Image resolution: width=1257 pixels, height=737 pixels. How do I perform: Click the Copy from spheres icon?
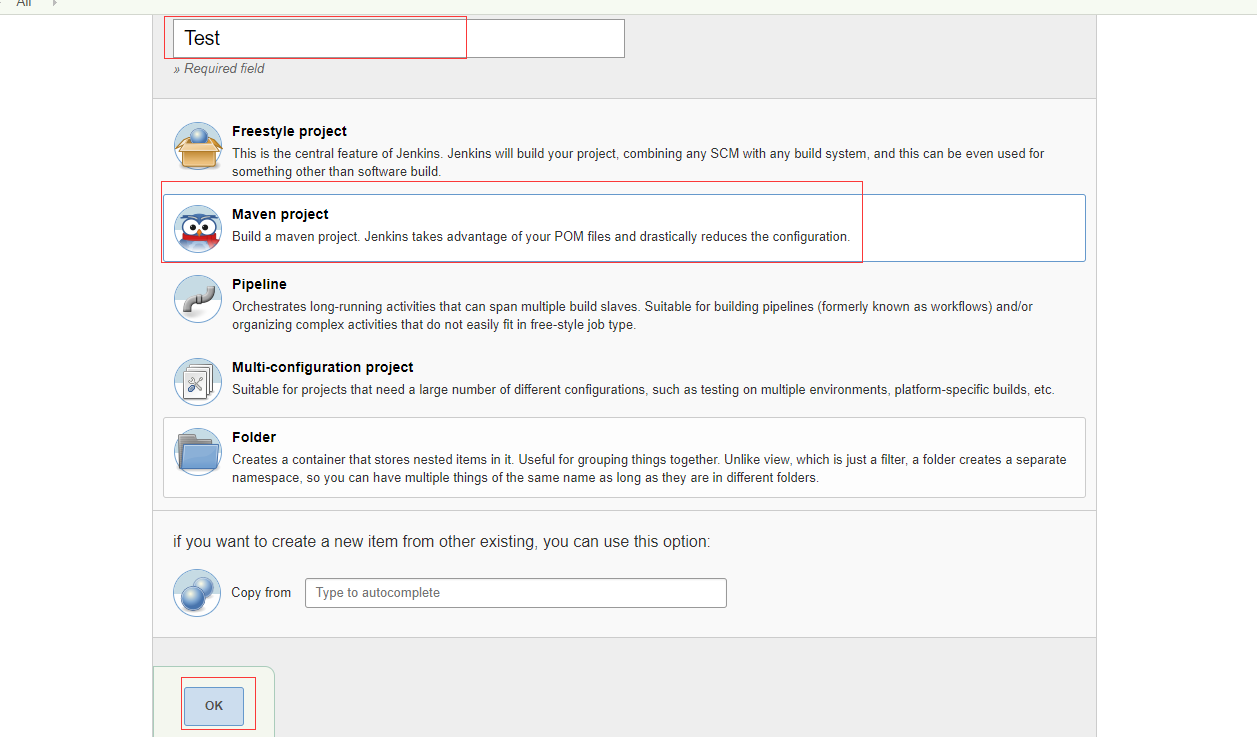[197, 593]
